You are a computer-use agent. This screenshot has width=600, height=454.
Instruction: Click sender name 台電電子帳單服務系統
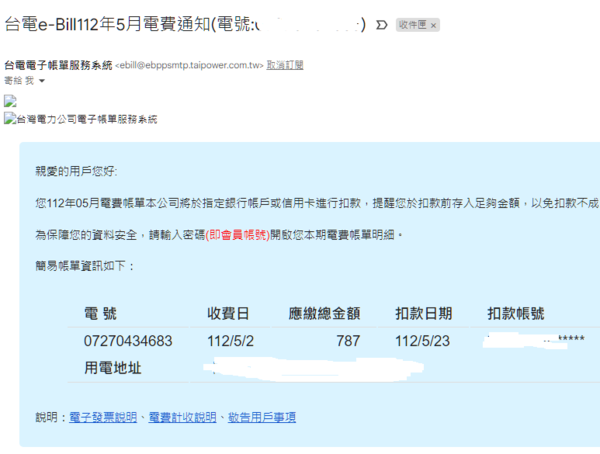point(59,65)
